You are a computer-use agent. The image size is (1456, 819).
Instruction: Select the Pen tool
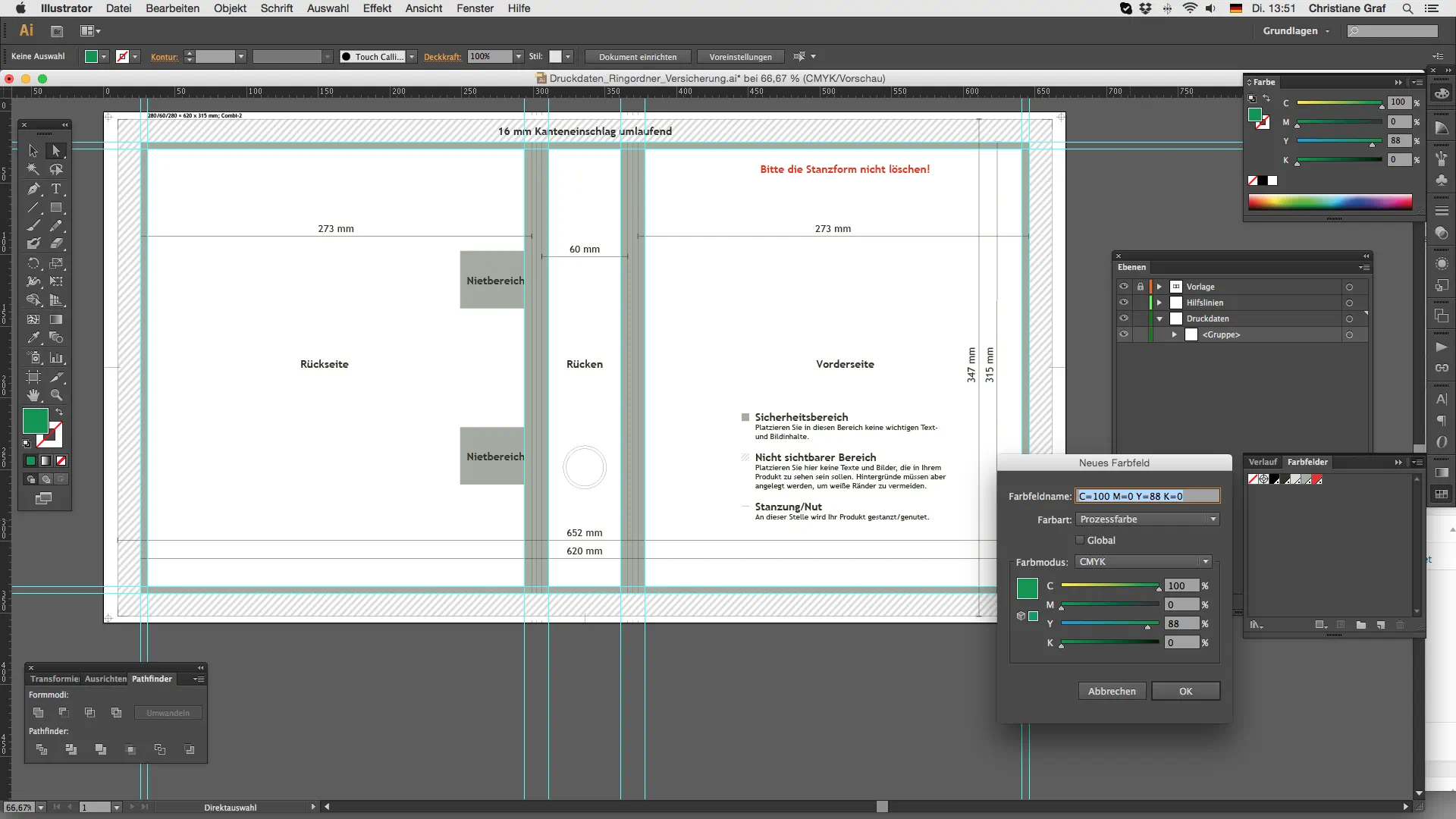coord(33,189)
